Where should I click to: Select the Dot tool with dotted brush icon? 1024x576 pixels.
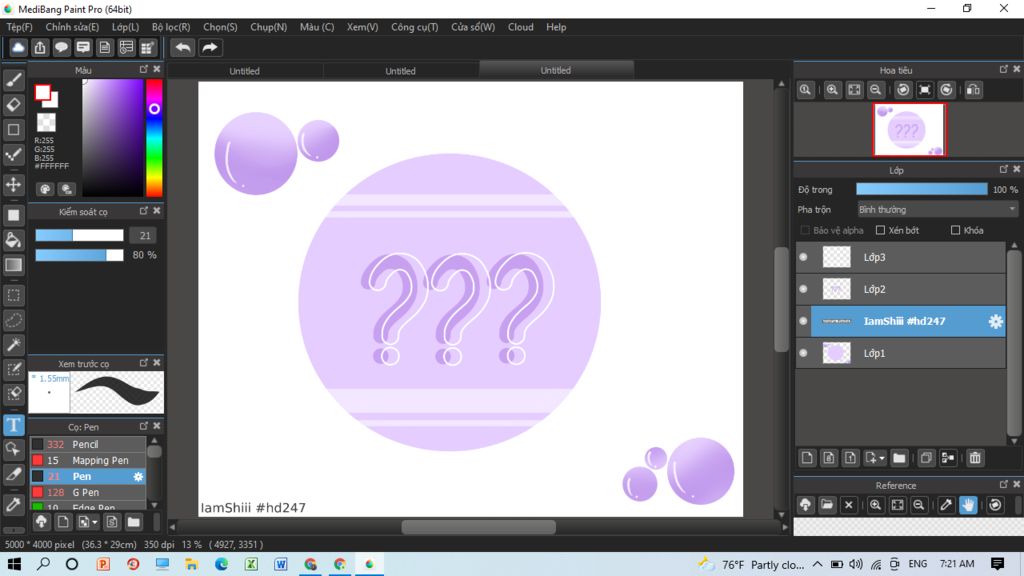tap(13, 155)
